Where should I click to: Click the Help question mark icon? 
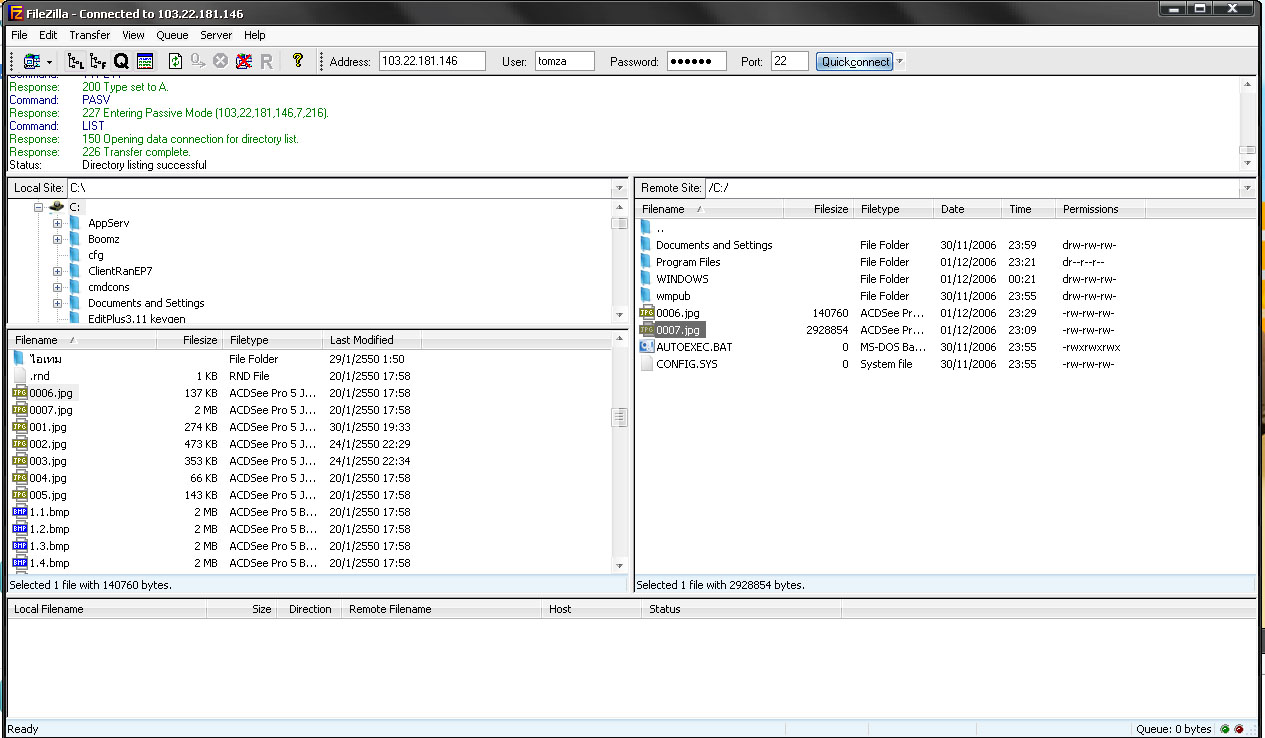[x=297, y=61]
